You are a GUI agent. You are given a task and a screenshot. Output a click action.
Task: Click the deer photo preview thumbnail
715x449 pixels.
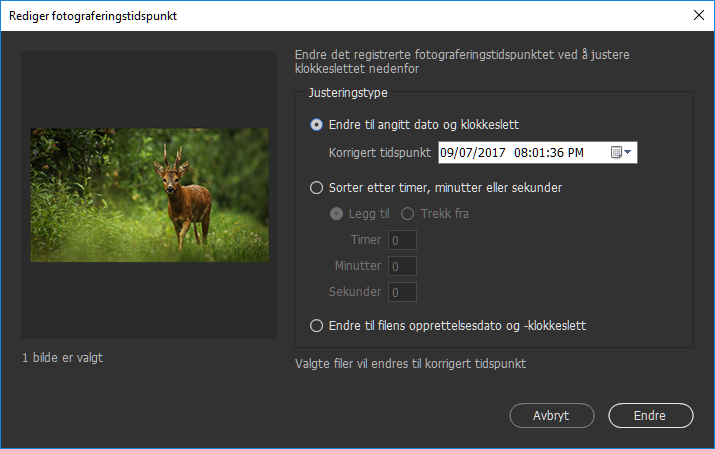tap(150, 195)
